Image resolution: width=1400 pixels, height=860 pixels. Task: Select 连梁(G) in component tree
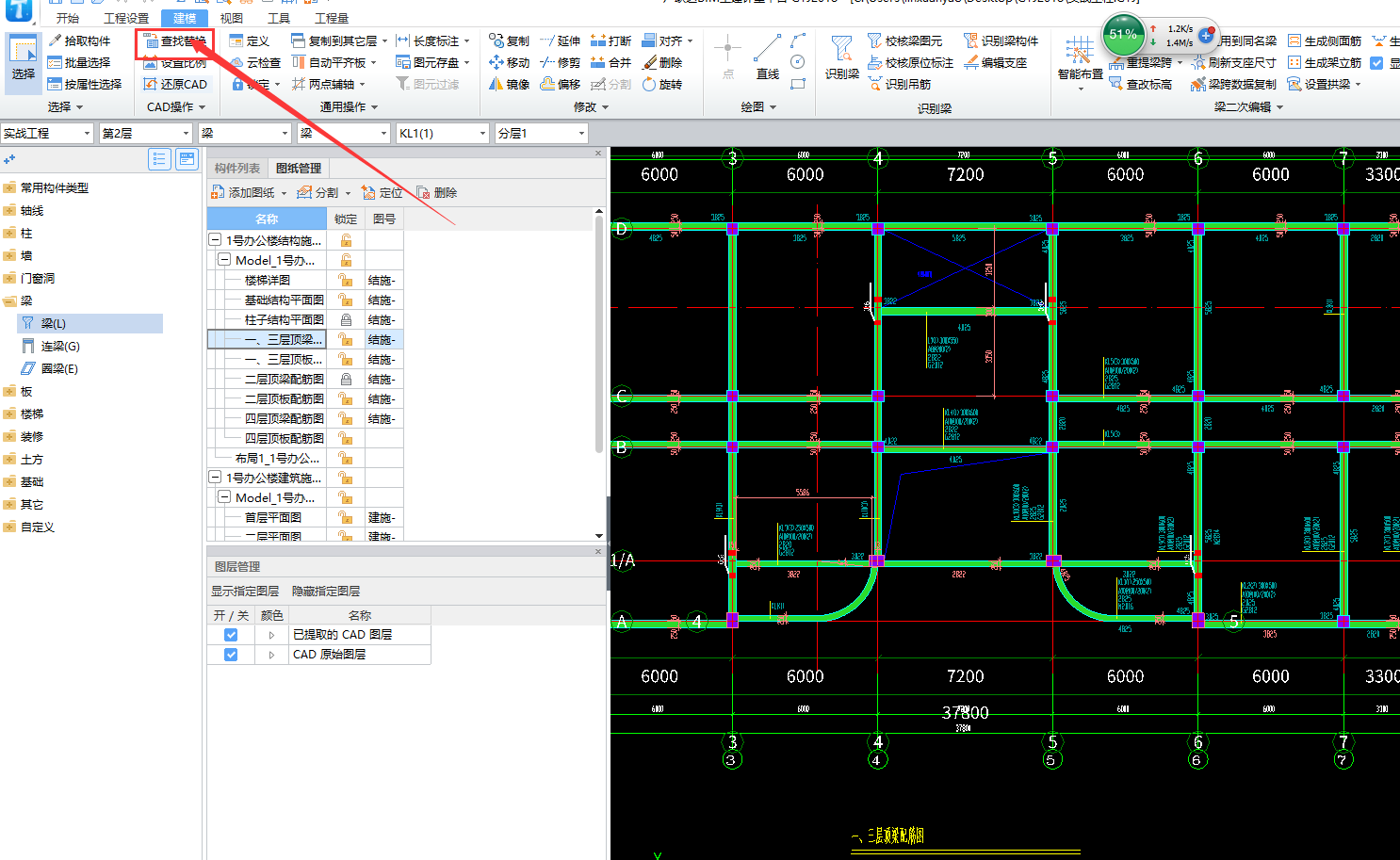(x=60, y=346)
